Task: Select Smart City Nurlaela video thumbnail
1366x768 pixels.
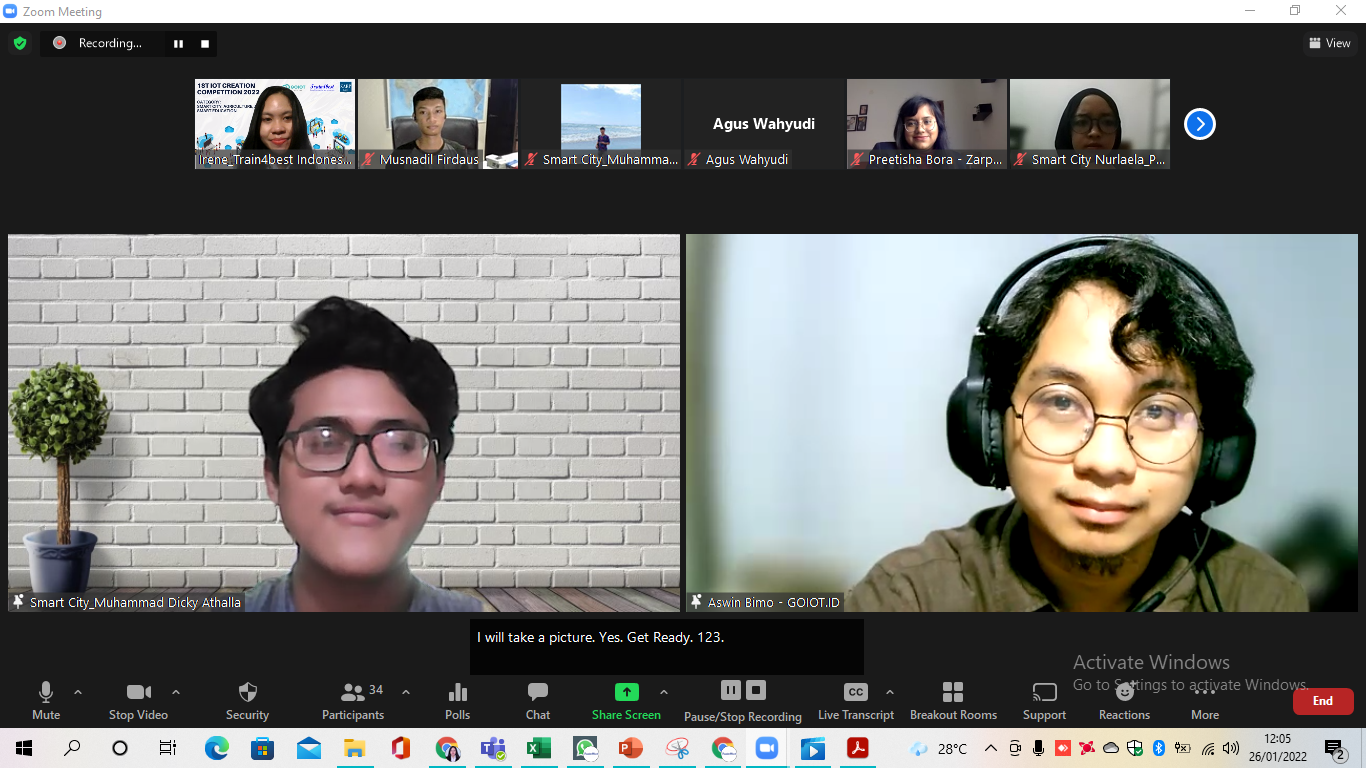Action: pyautogui.click(x=1090, y=124)
